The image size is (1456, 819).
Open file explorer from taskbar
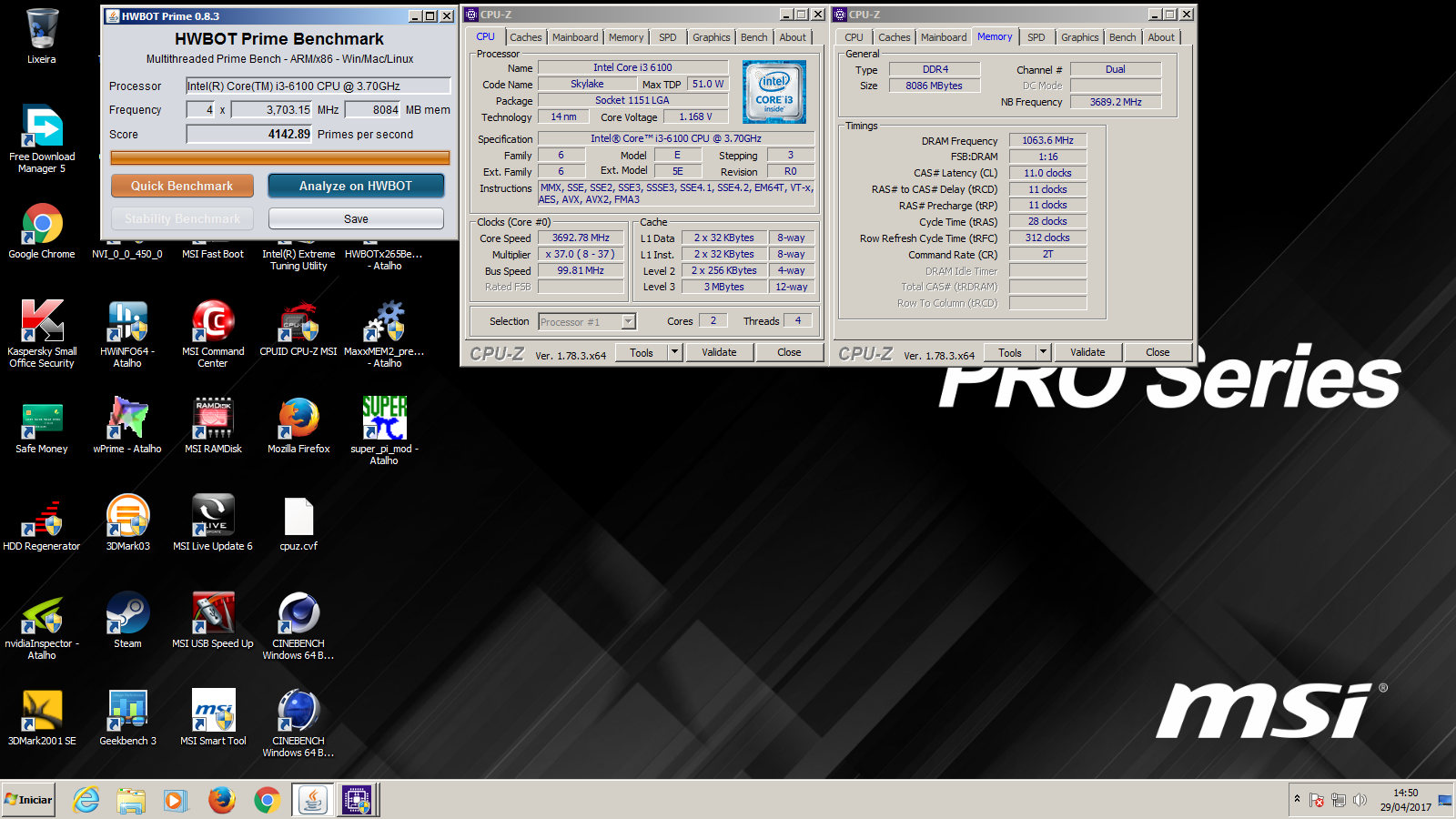point(131,800)
